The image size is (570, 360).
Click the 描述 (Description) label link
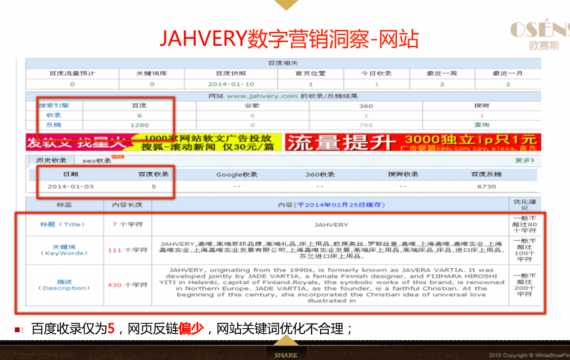[64, 285]
